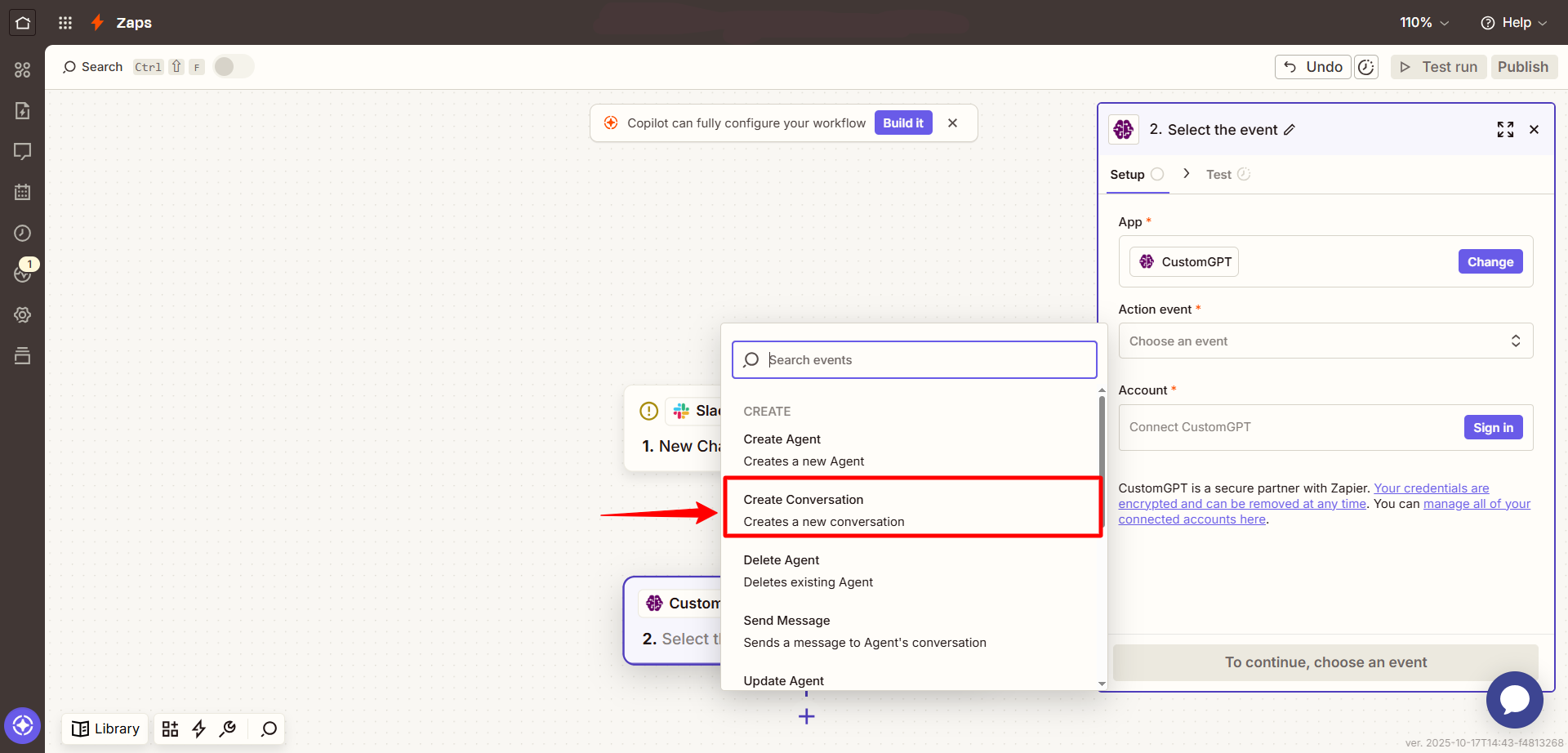Click the warning icon on Slack step
Image resolution: width=1568 pixels, height=753 pixels.
point(648,411)
